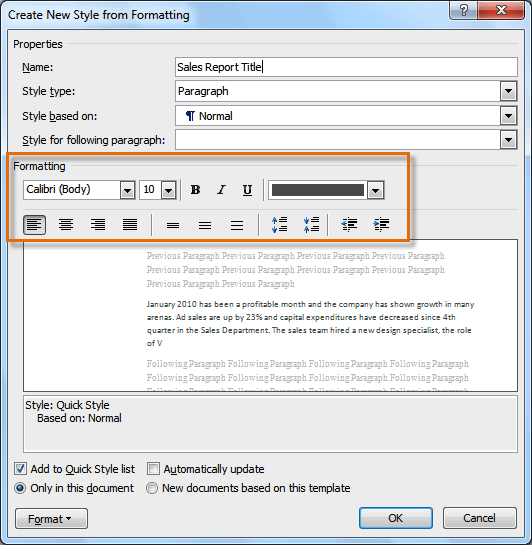Click the Help question mark button

point(464,10)
